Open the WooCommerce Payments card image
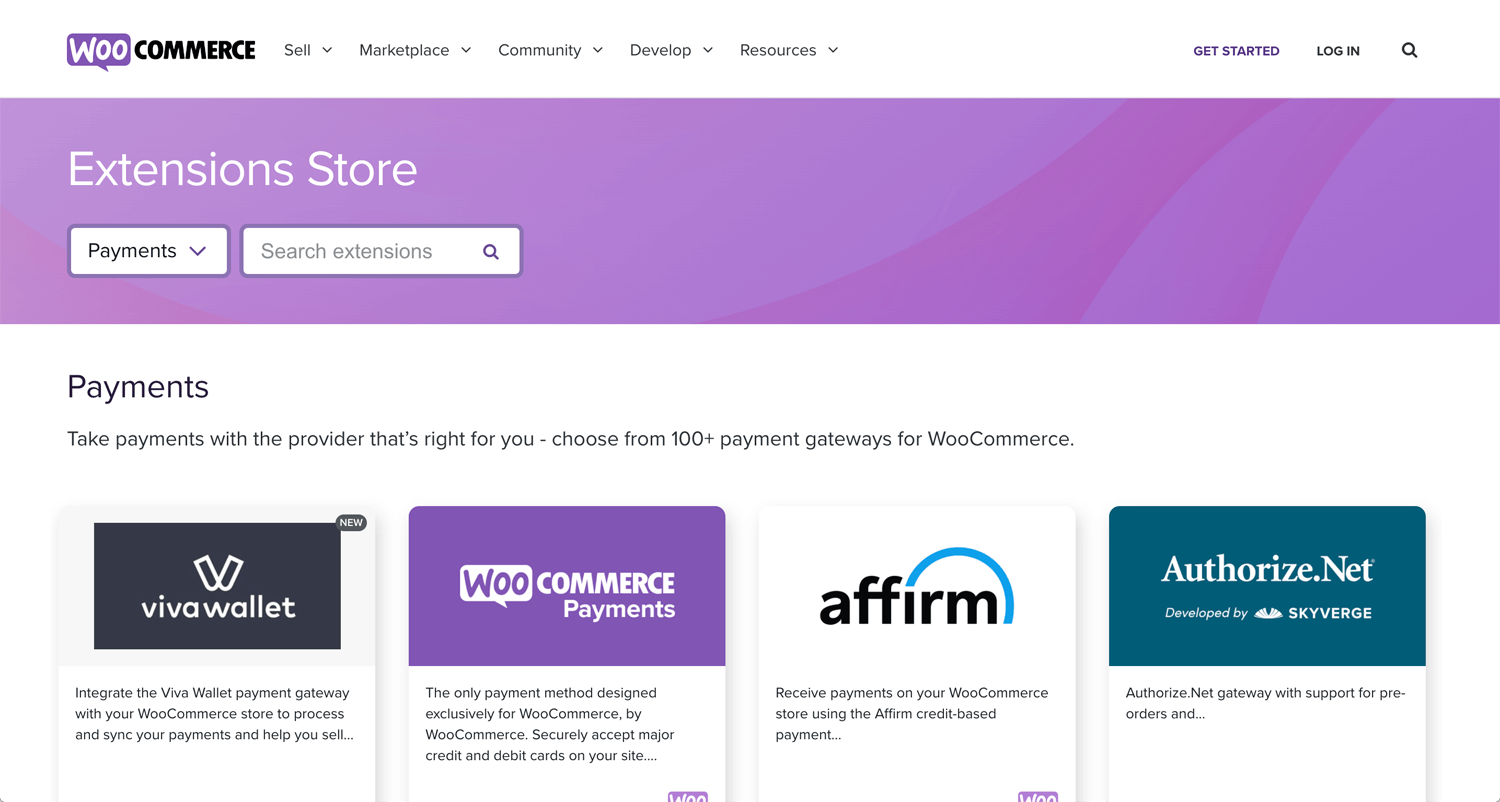 [x=567, y=586]
